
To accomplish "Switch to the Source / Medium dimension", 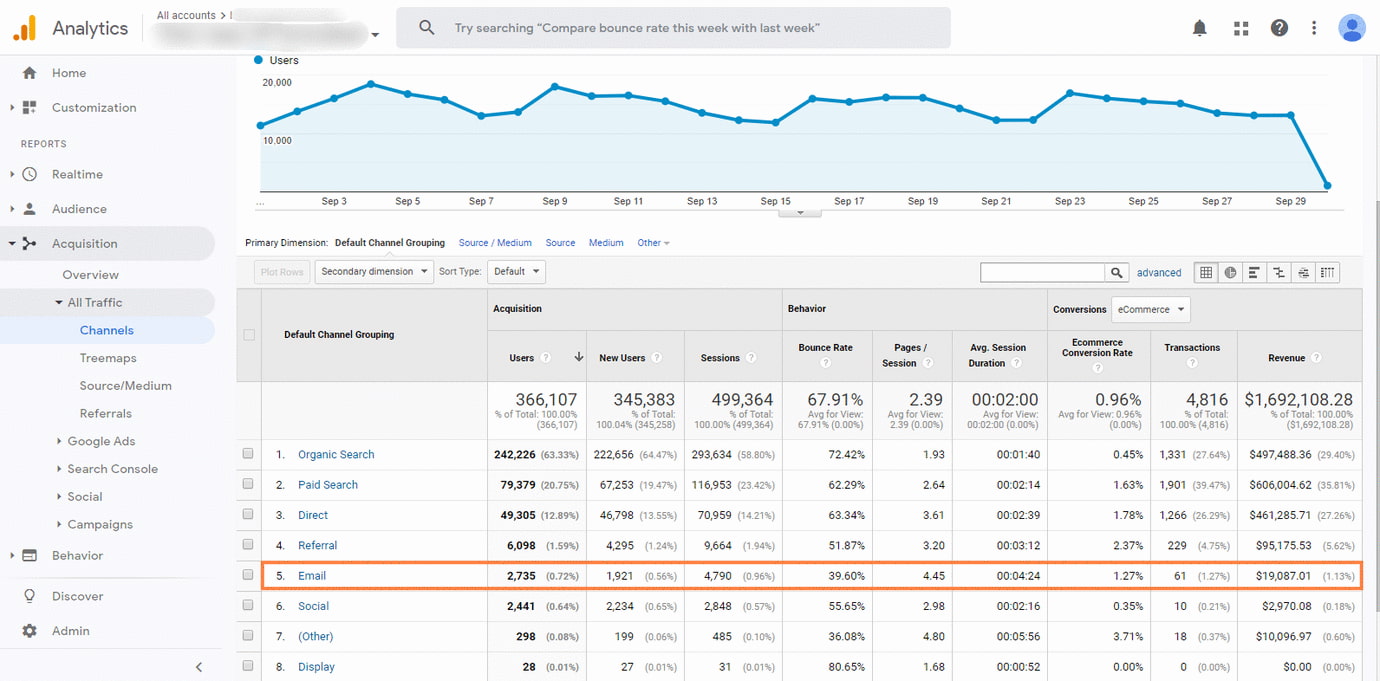I will coord(495,242).
